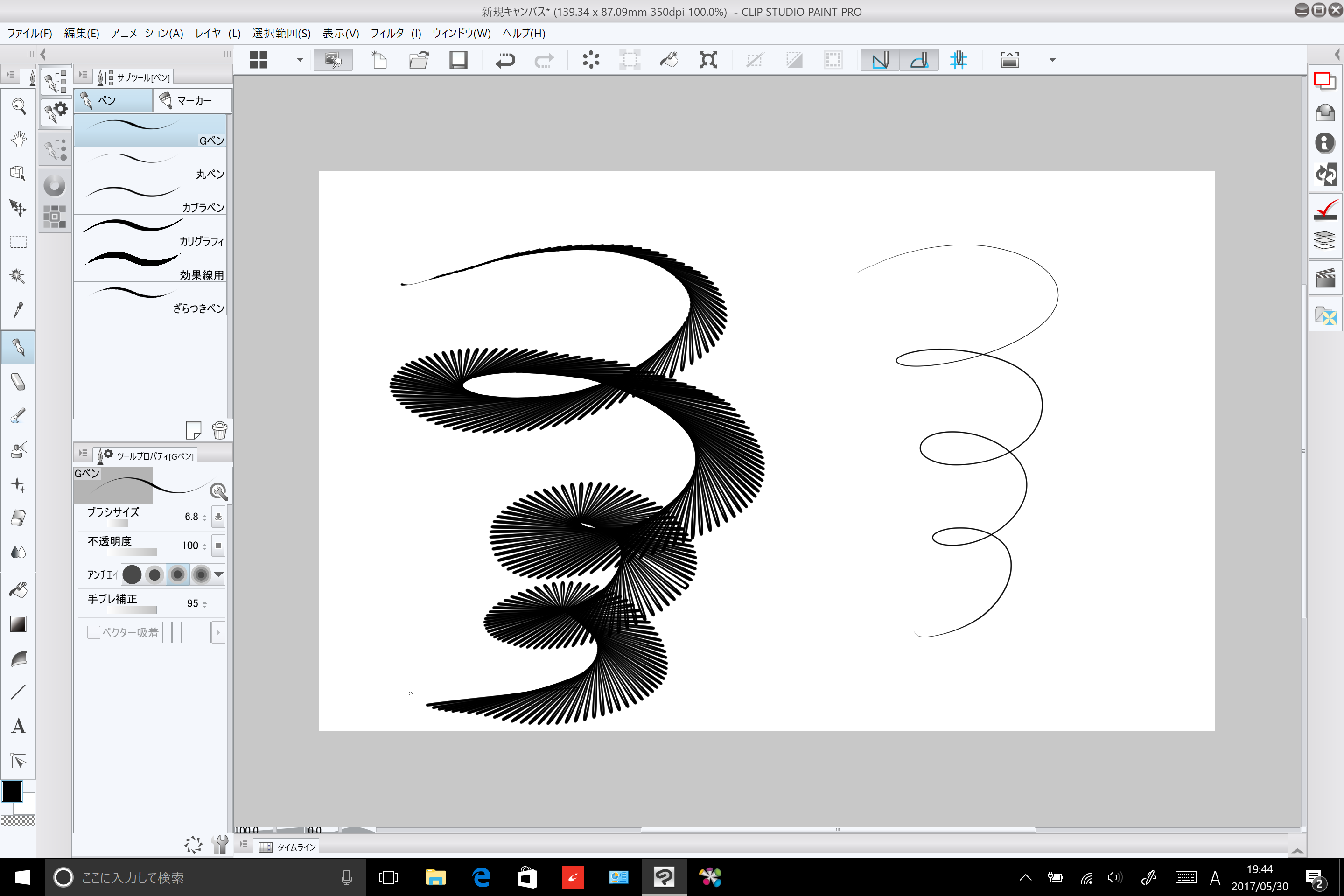Click the trash icon to delete sub tool
Image resolution: width=1344 pixels, height=896 pixels.
(219, 430)
